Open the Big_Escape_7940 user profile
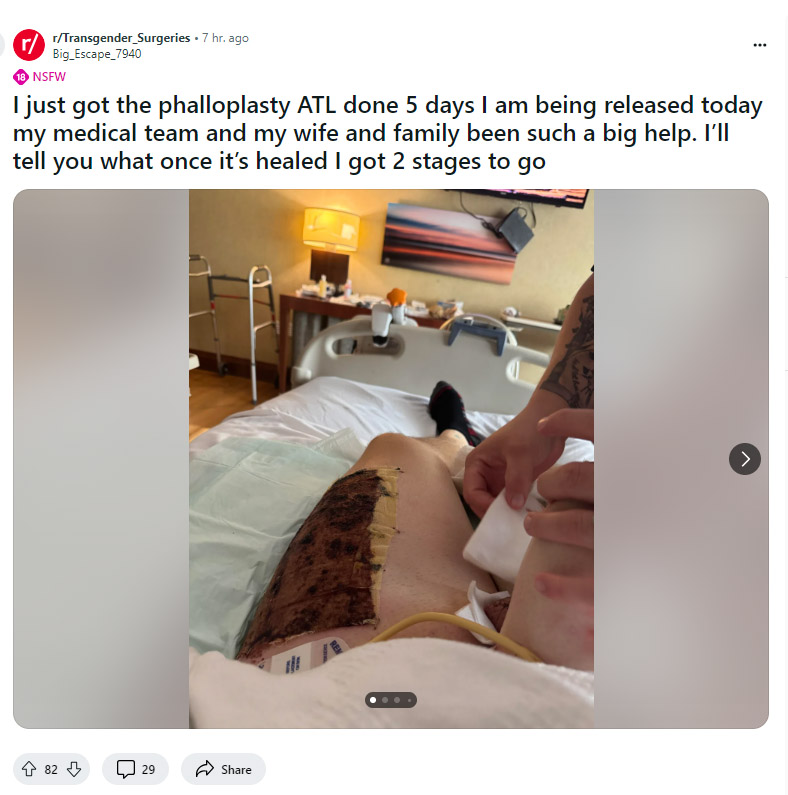The image size is (788, 795). tap(97, 54)
